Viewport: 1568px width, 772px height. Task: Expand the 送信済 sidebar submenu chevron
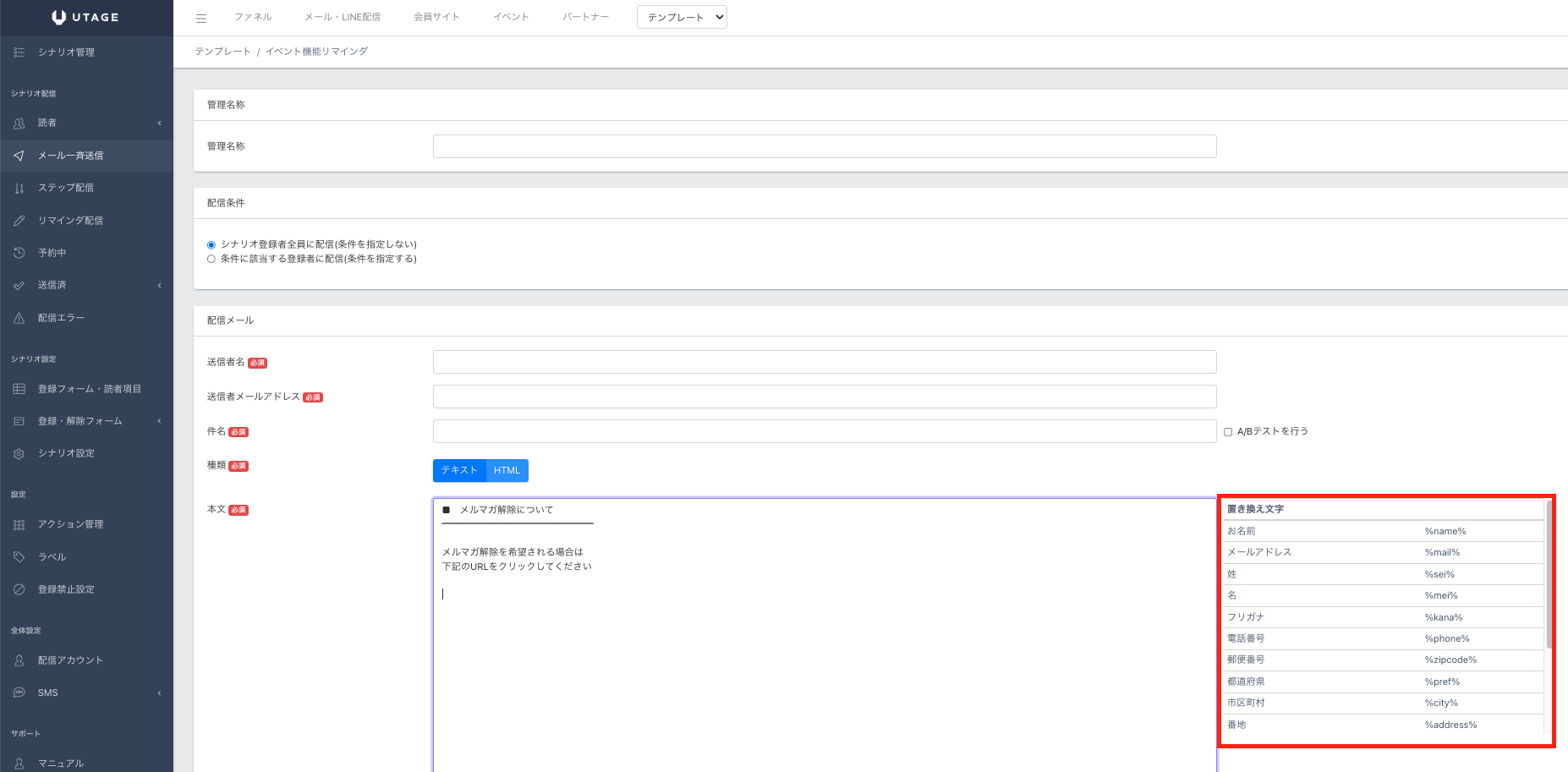[x=159, y=286]
